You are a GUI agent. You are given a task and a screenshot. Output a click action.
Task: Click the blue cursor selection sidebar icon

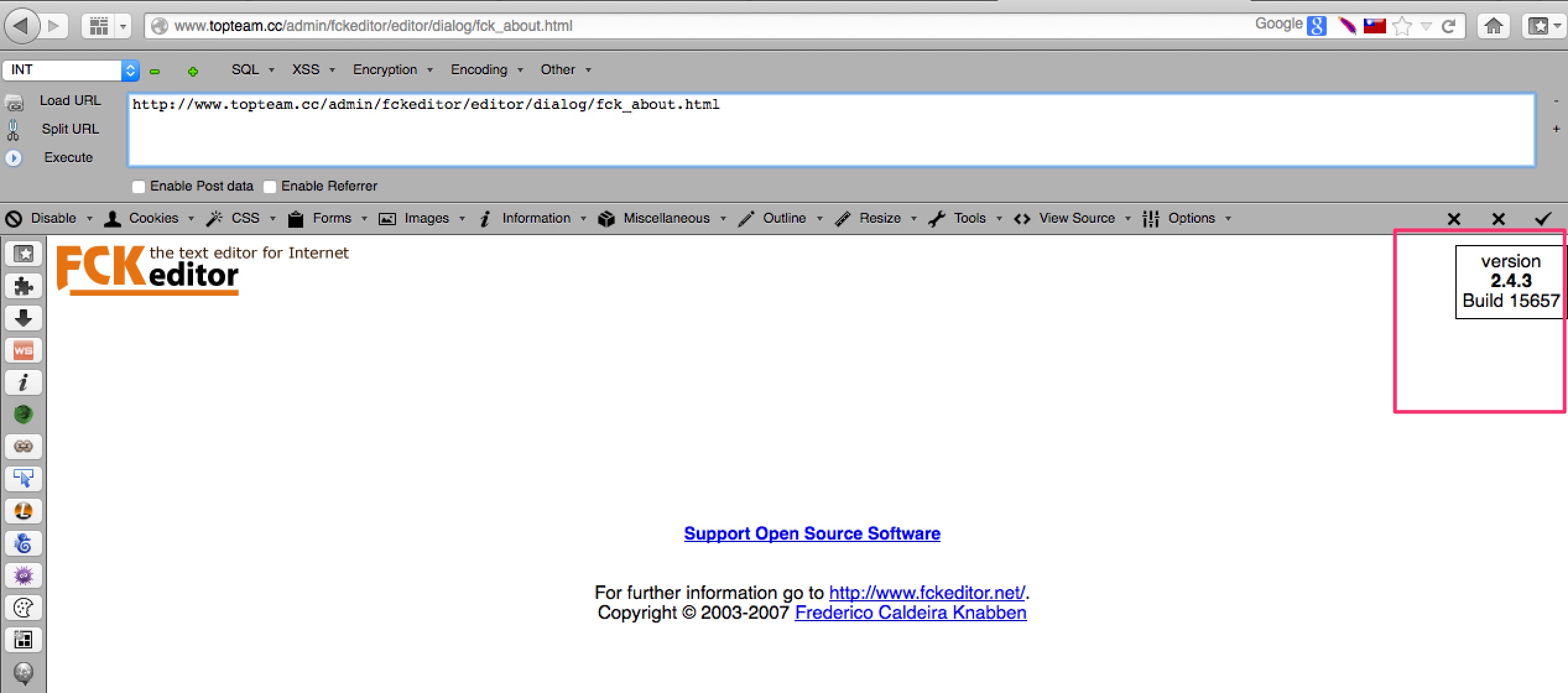pyautogui.click(x=24, y=479)
